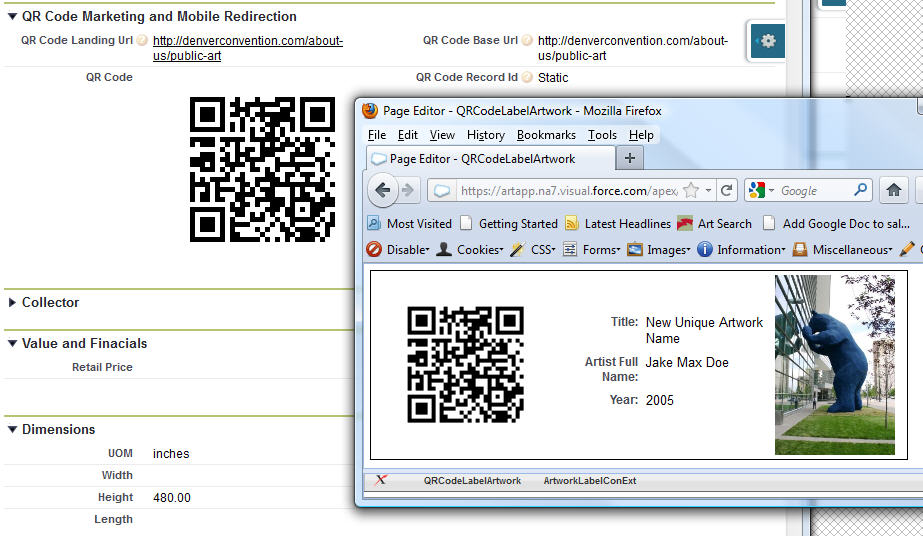Viewport: 923px width, 536px height.
Task: Reload the page with the refresh icon
Action: (x=727, y=190)
